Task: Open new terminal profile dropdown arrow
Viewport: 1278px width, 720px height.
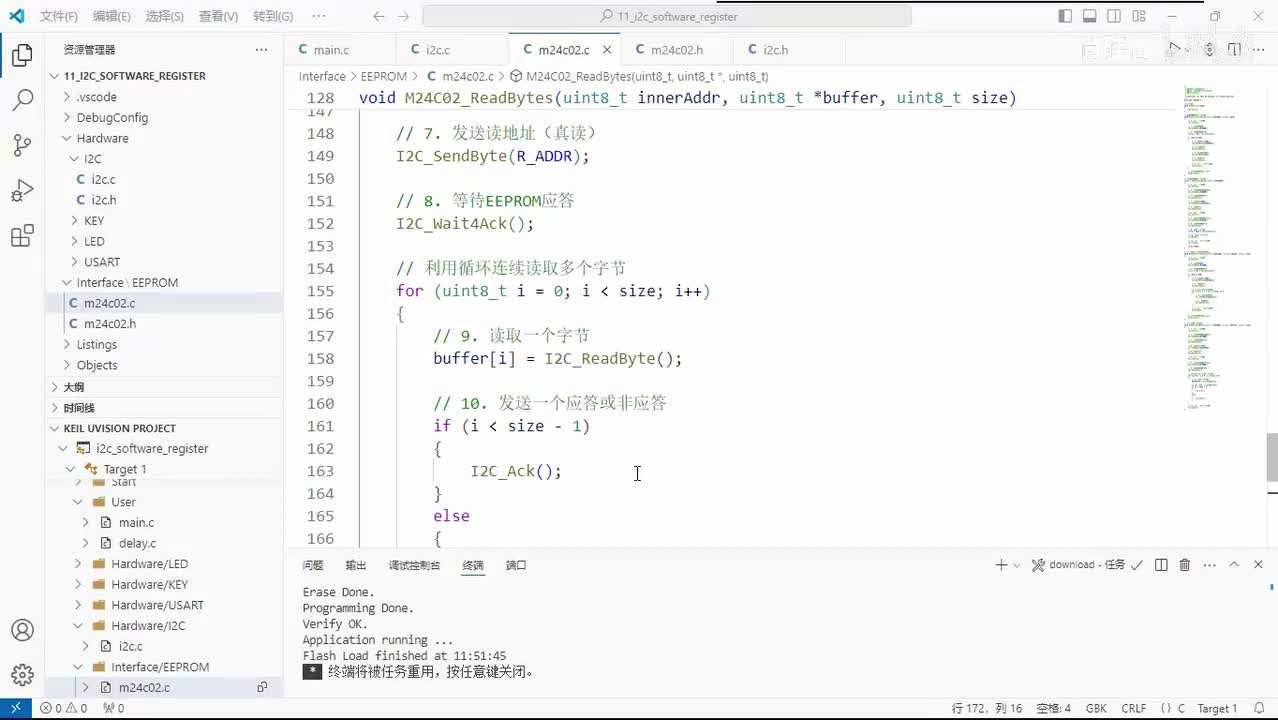Action: tap(1017, 565)
